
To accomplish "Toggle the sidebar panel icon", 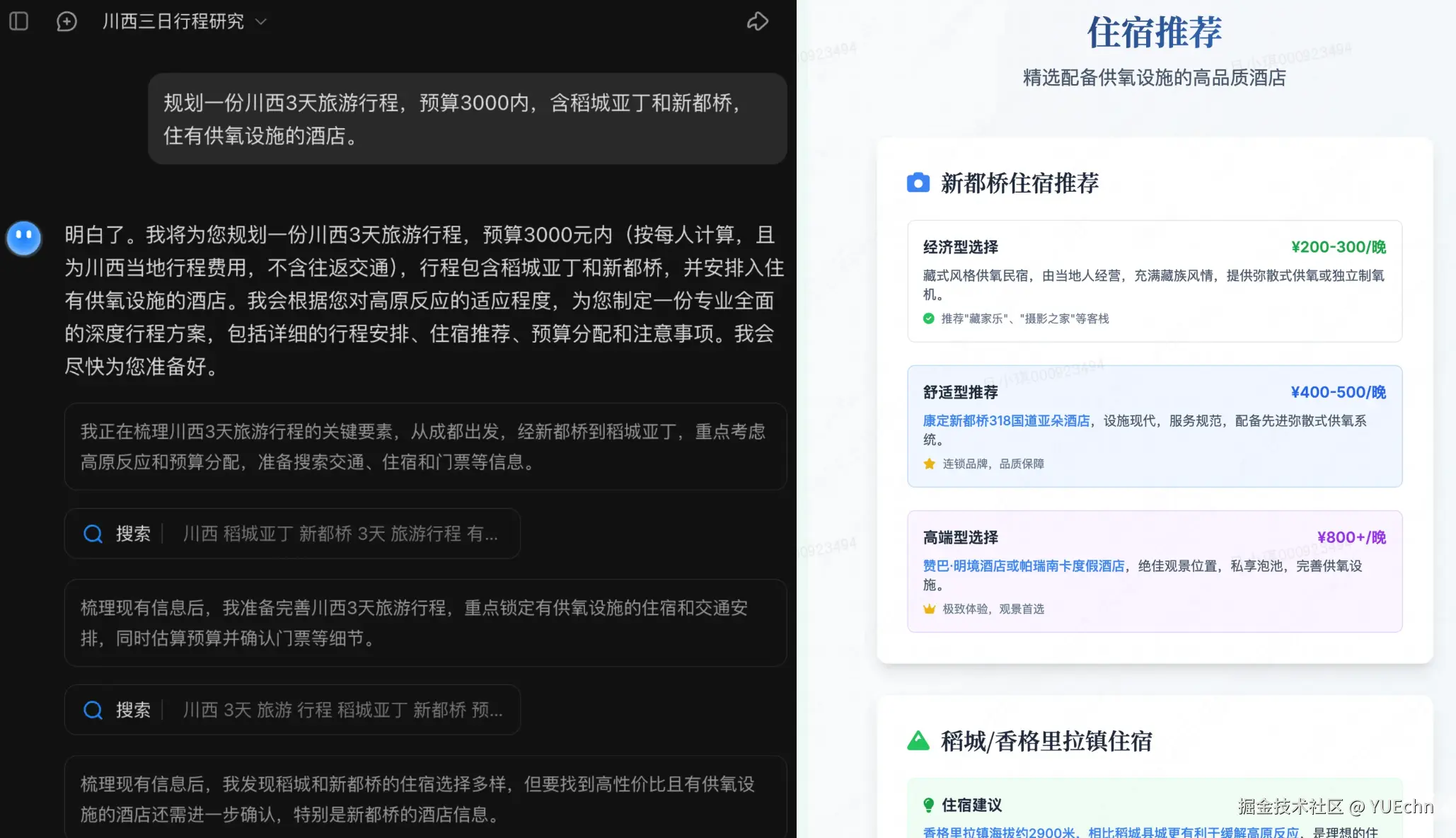I will pos(19,21).
